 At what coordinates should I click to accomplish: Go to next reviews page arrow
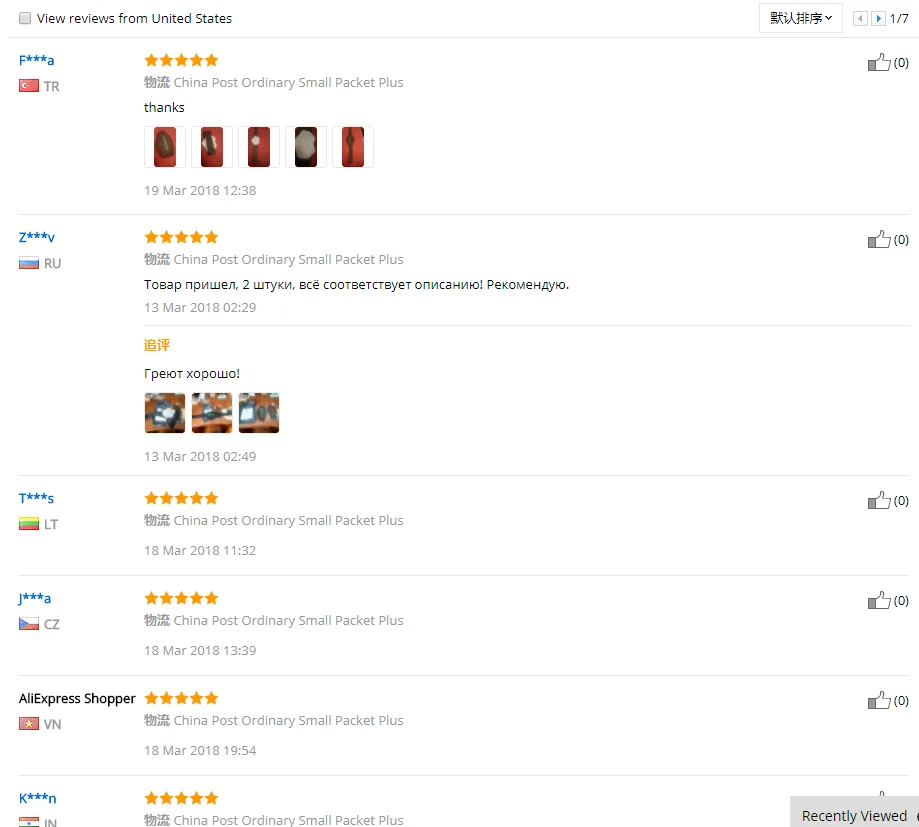pyautogui.click(x=878, y=19)
